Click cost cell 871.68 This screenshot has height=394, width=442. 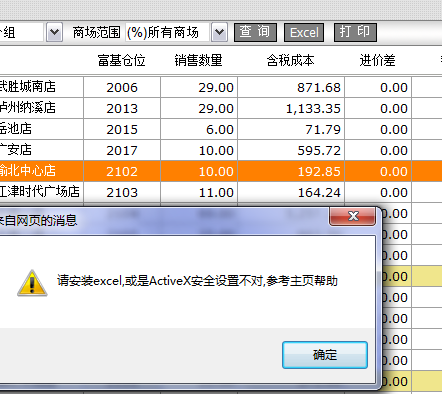pyautogui.click(x=291, y=87)
